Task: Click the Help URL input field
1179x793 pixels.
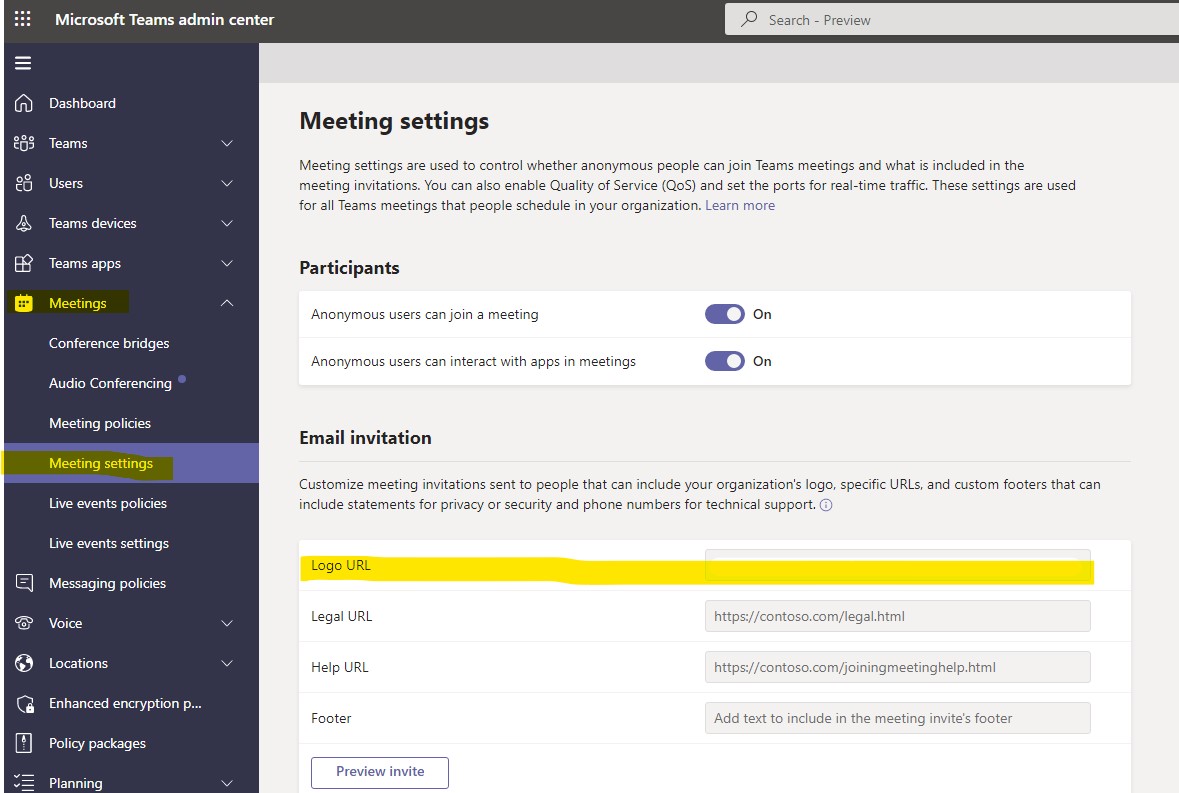Action: coord(898,667)
